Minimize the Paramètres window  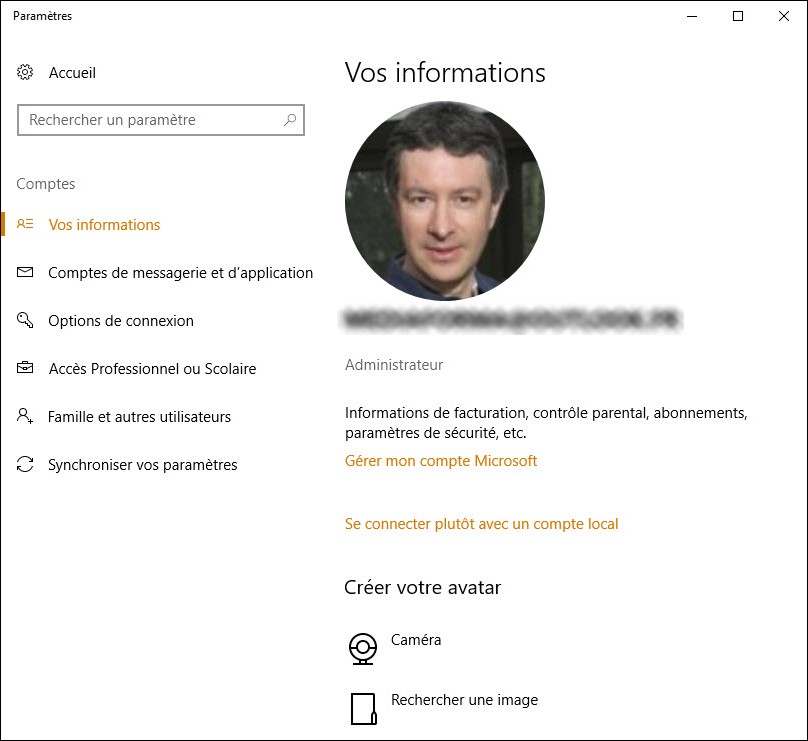[692, 16]
